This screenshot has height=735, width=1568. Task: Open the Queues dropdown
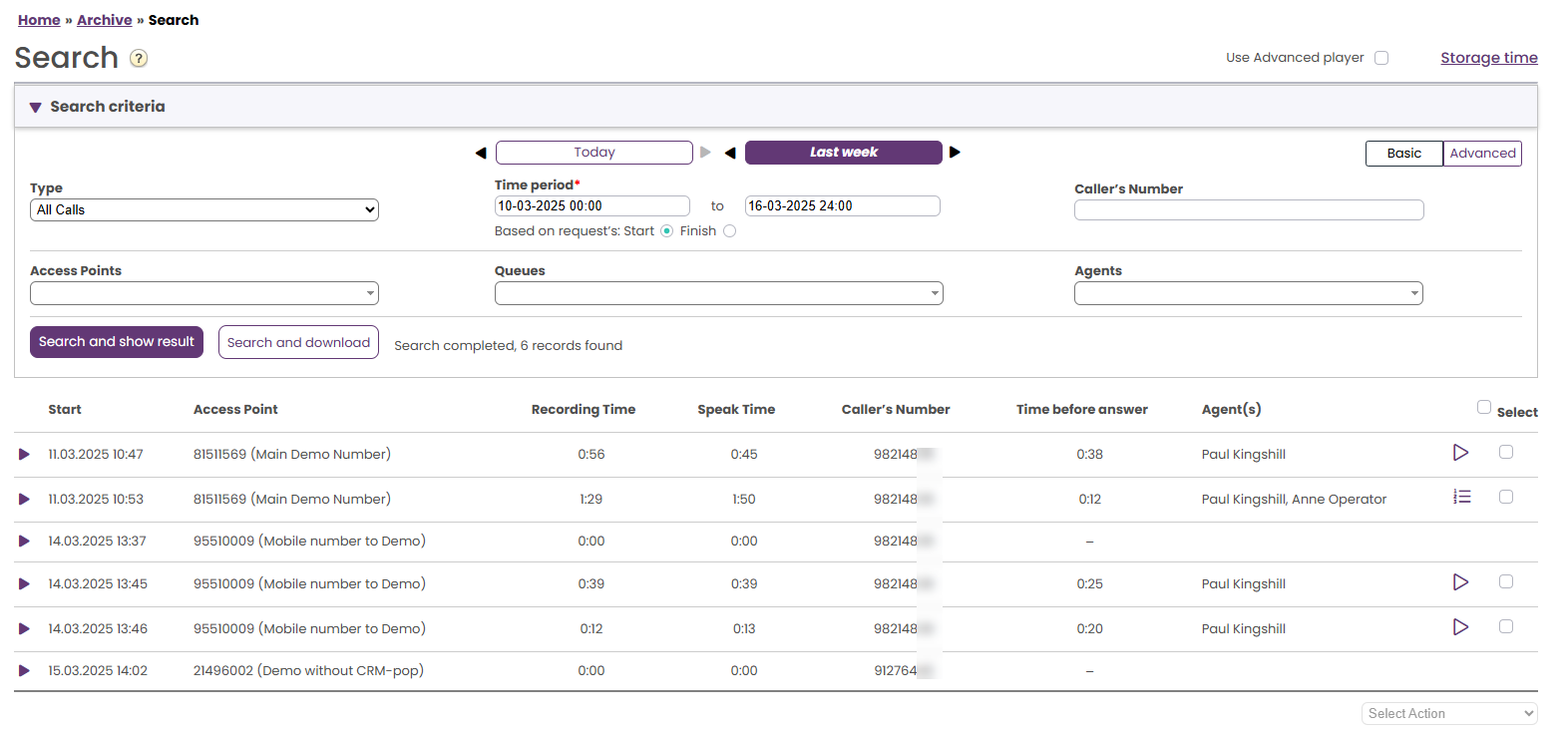(x=718, y=293)
